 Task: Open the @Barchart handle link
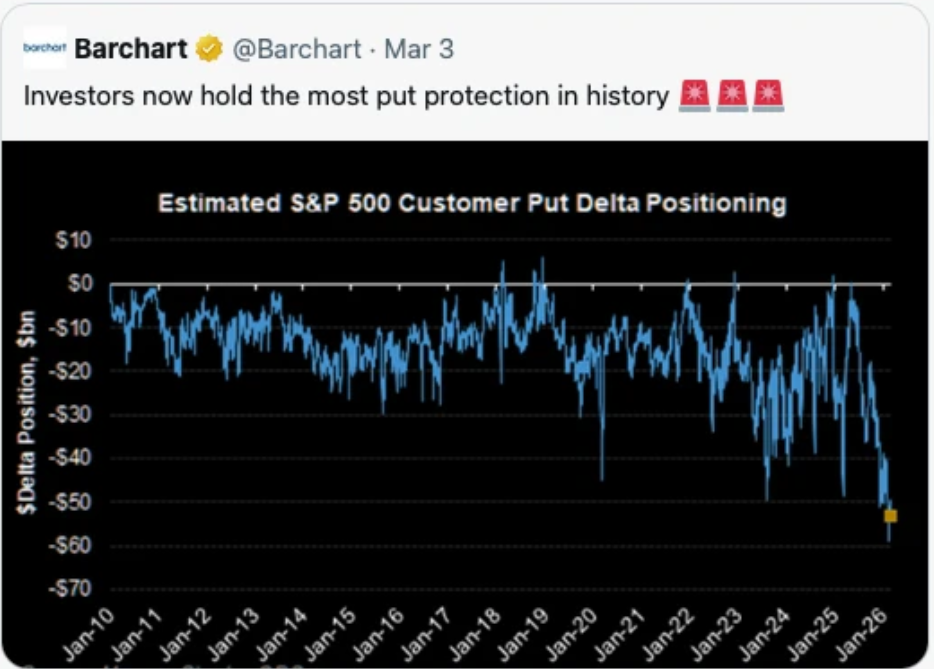(296, 48)
